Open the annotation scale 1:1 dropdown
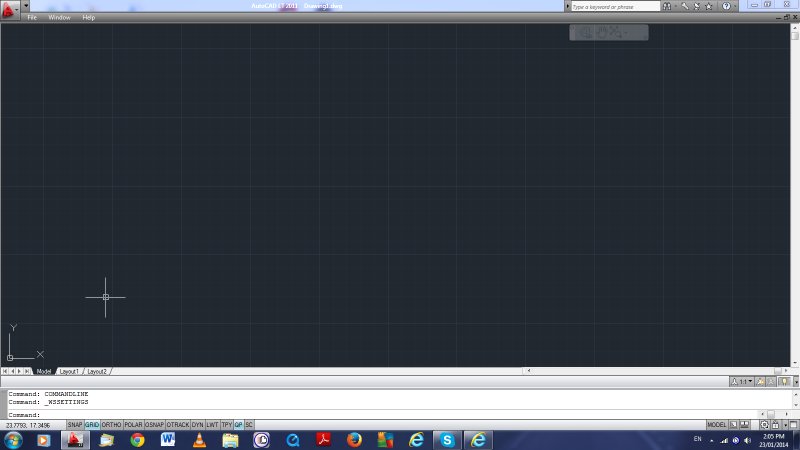 (741, 381)
